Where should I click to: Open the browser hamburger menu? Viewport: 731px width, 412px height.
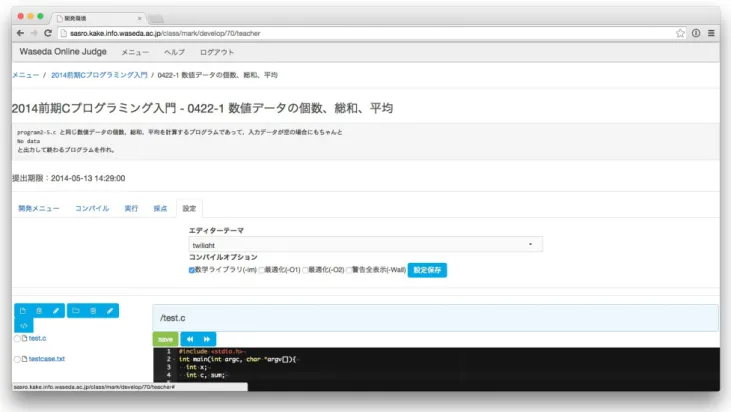[x=711, y=33]
